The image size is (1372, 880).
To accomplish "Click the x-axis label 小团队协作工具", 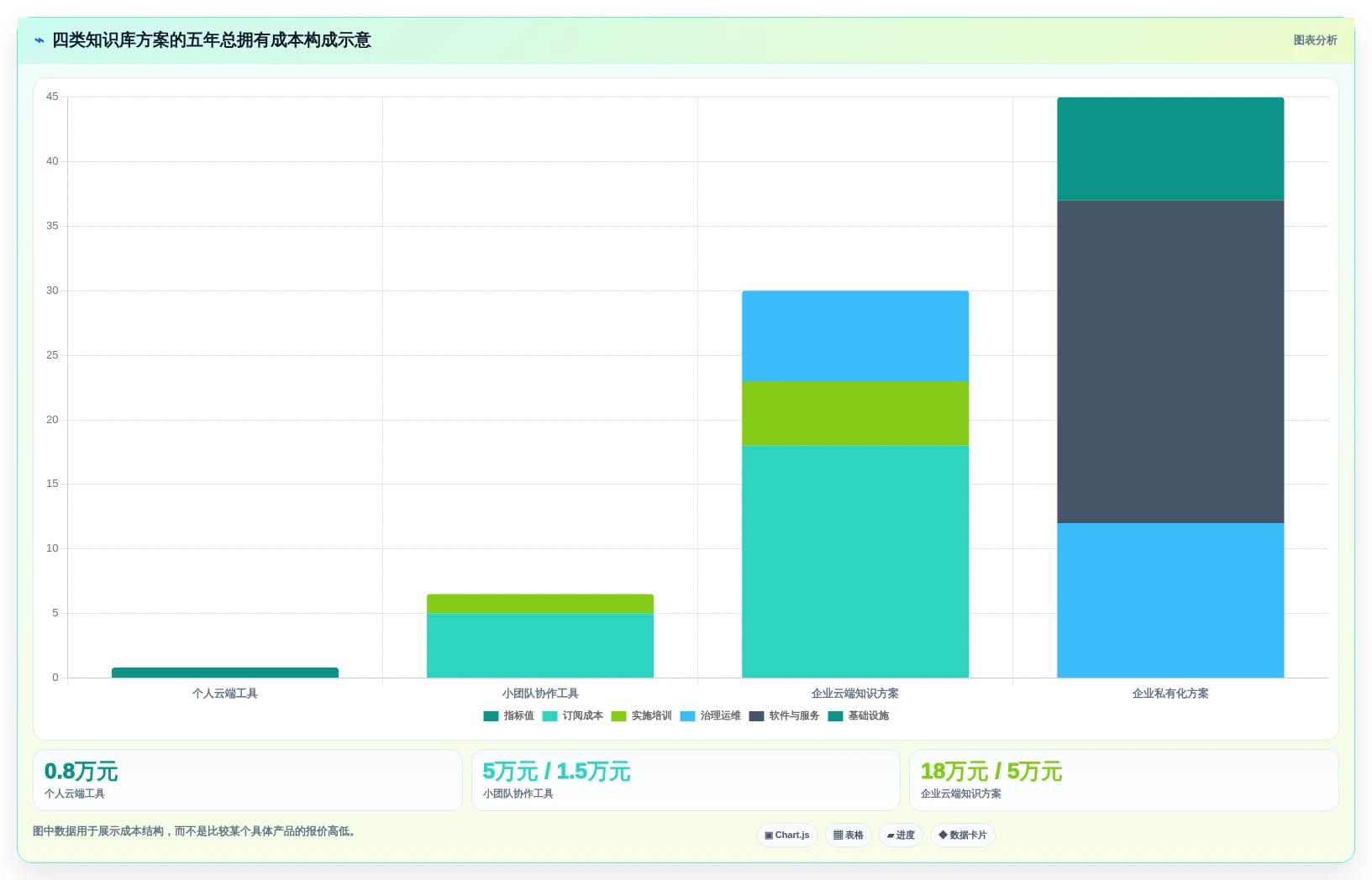I will (540, 694).
